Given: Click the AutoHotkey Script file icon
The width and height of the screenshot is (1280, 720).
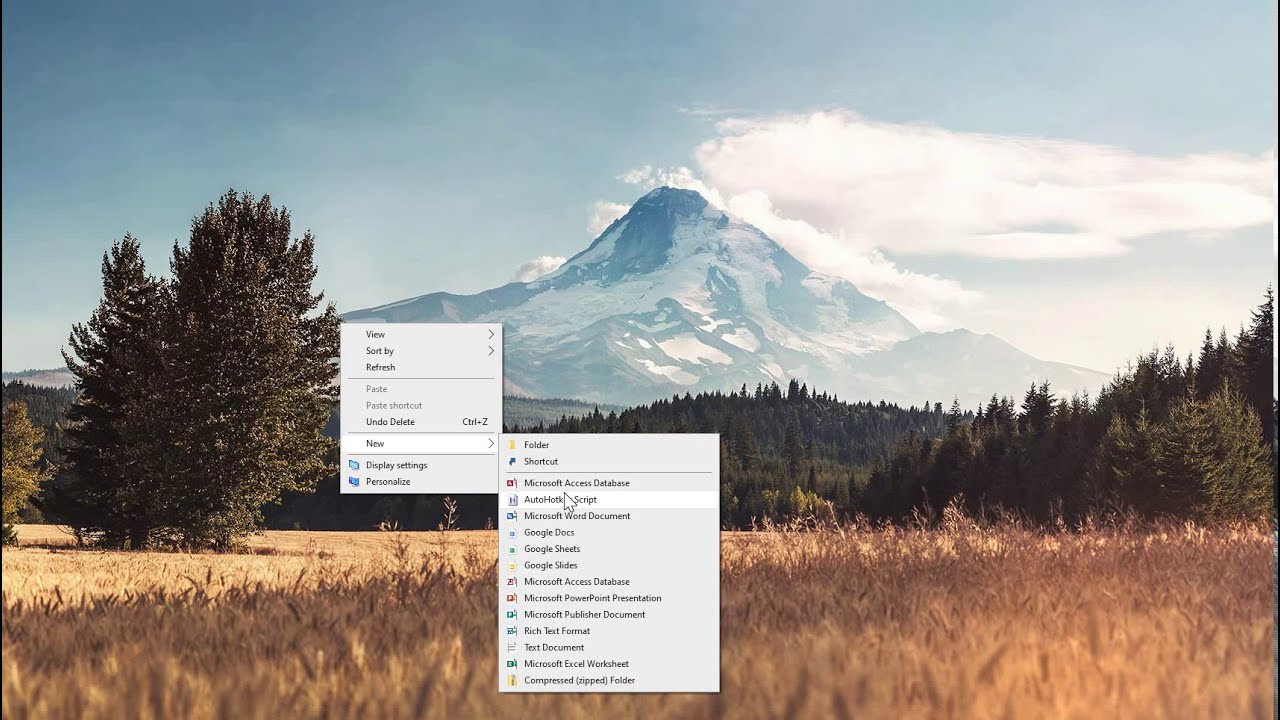Looking at the screenshot, I should click(x=512, y=500).
